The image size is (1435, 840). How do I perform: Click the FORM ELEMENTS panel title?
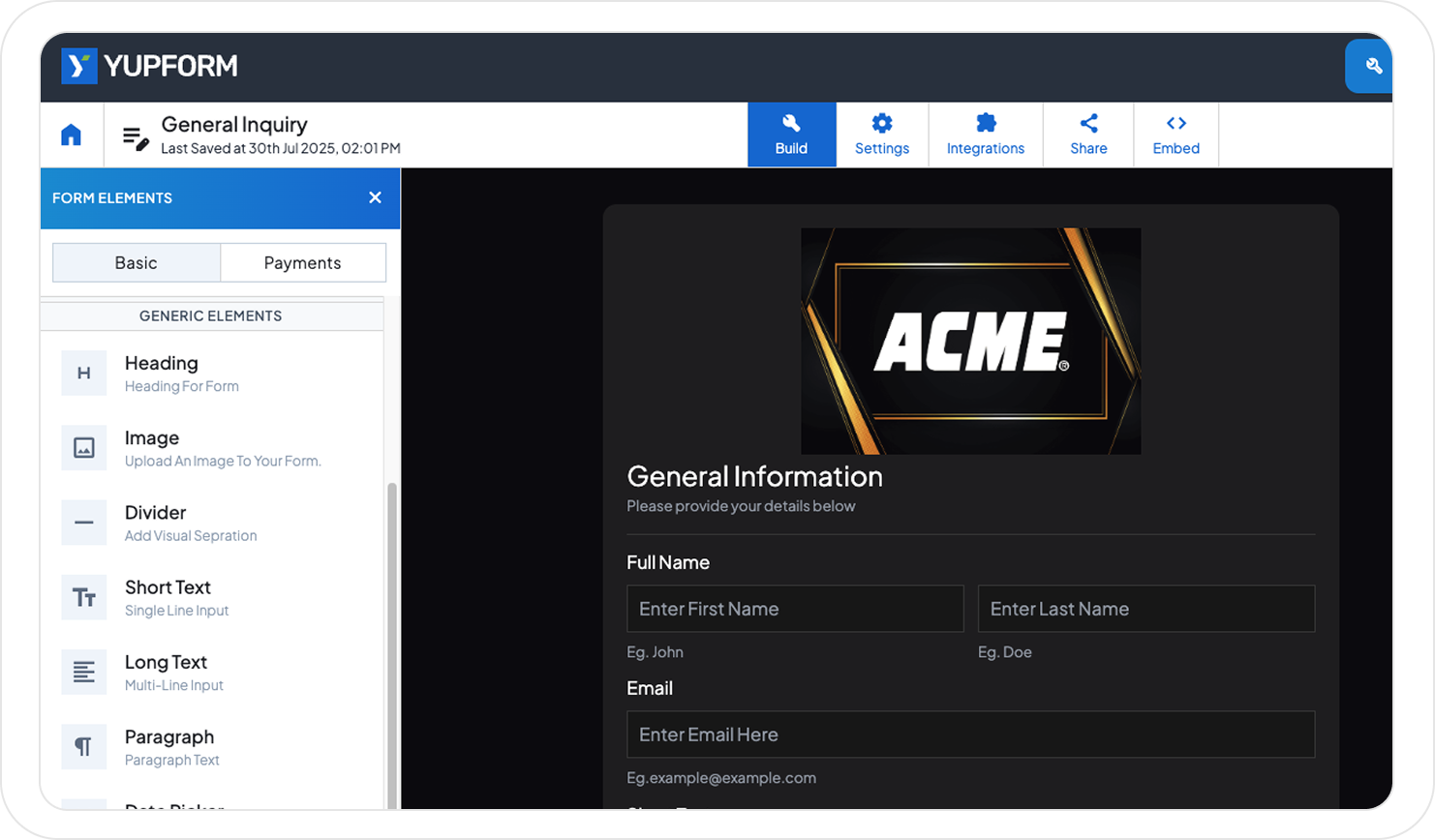point(112,197)
